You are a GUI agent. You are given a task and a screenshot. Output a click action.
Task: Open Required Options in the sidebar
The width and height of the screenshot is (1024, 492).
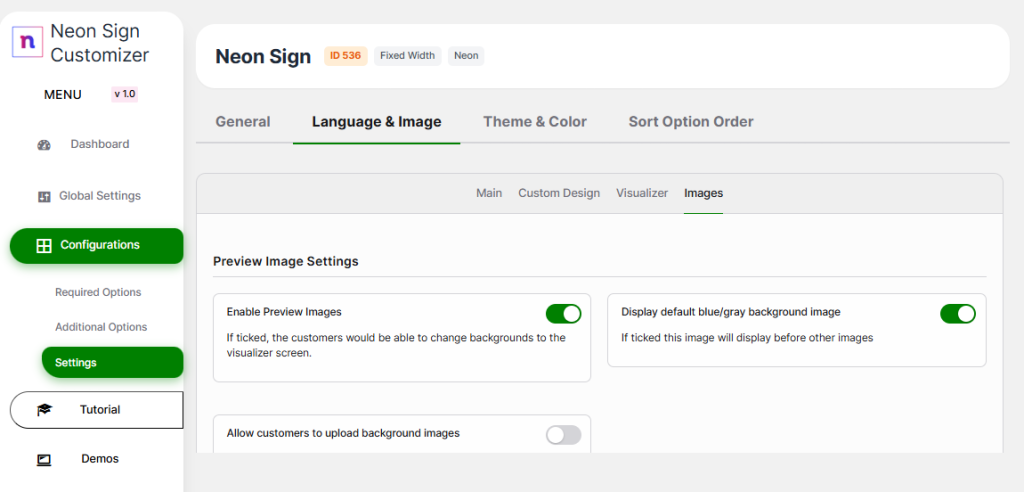tap(98, 293)
